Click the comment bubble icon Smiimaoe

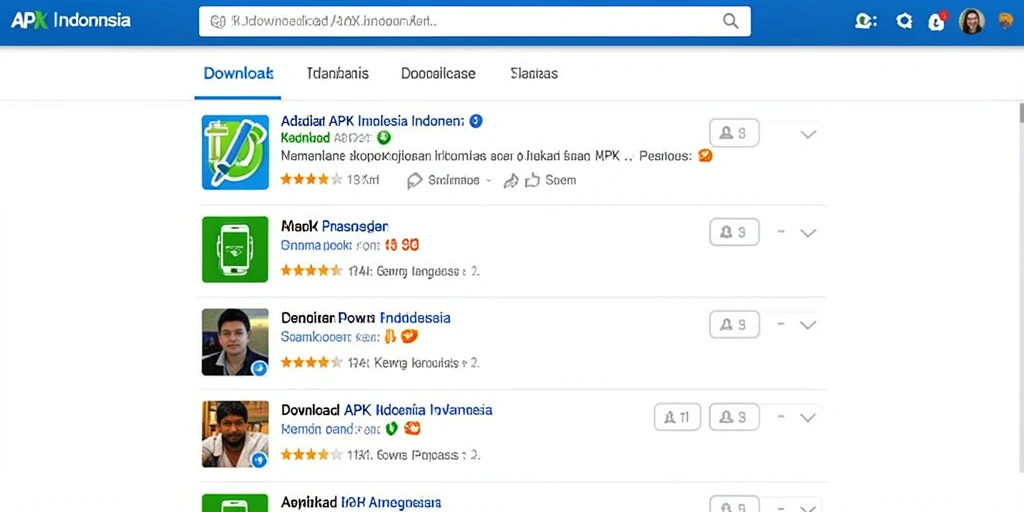414,180
